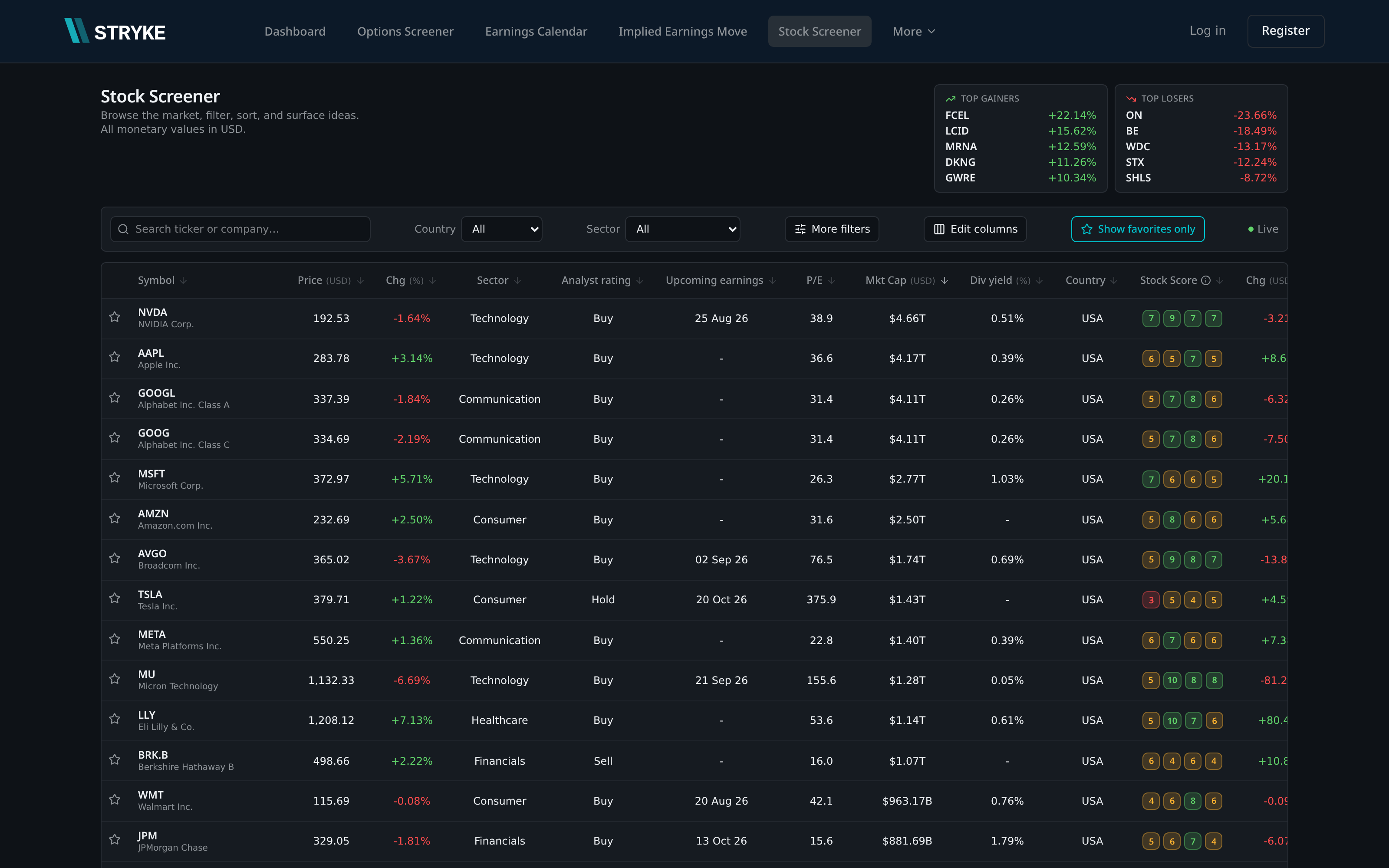Sort by Mkt Cap arrow icon
The image size is (1389, 868).
coord(945,281)
